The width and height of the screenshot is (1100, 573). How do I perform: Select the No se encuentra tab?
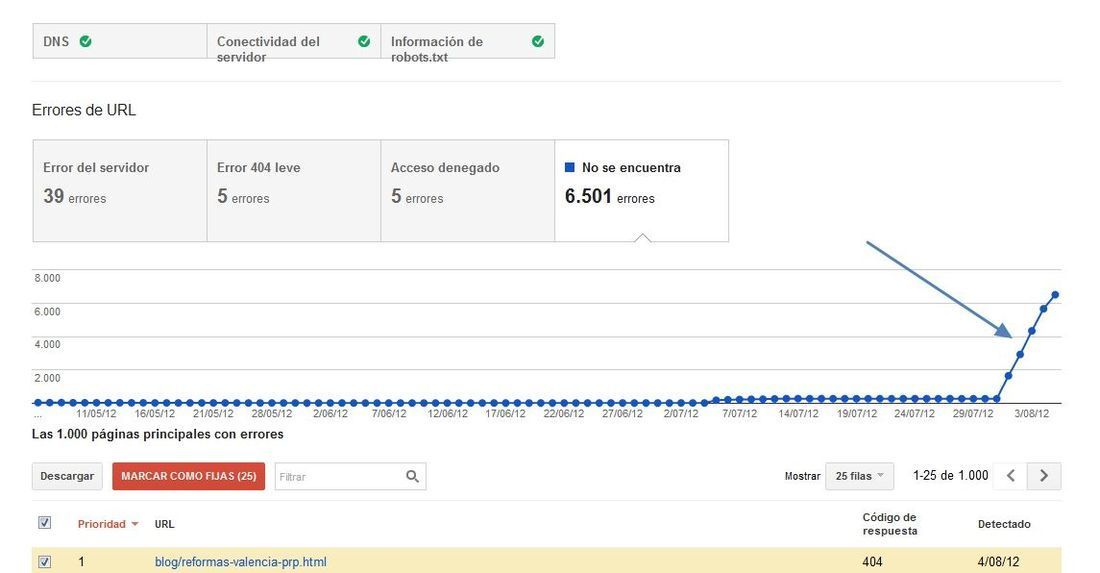(642, 191)
